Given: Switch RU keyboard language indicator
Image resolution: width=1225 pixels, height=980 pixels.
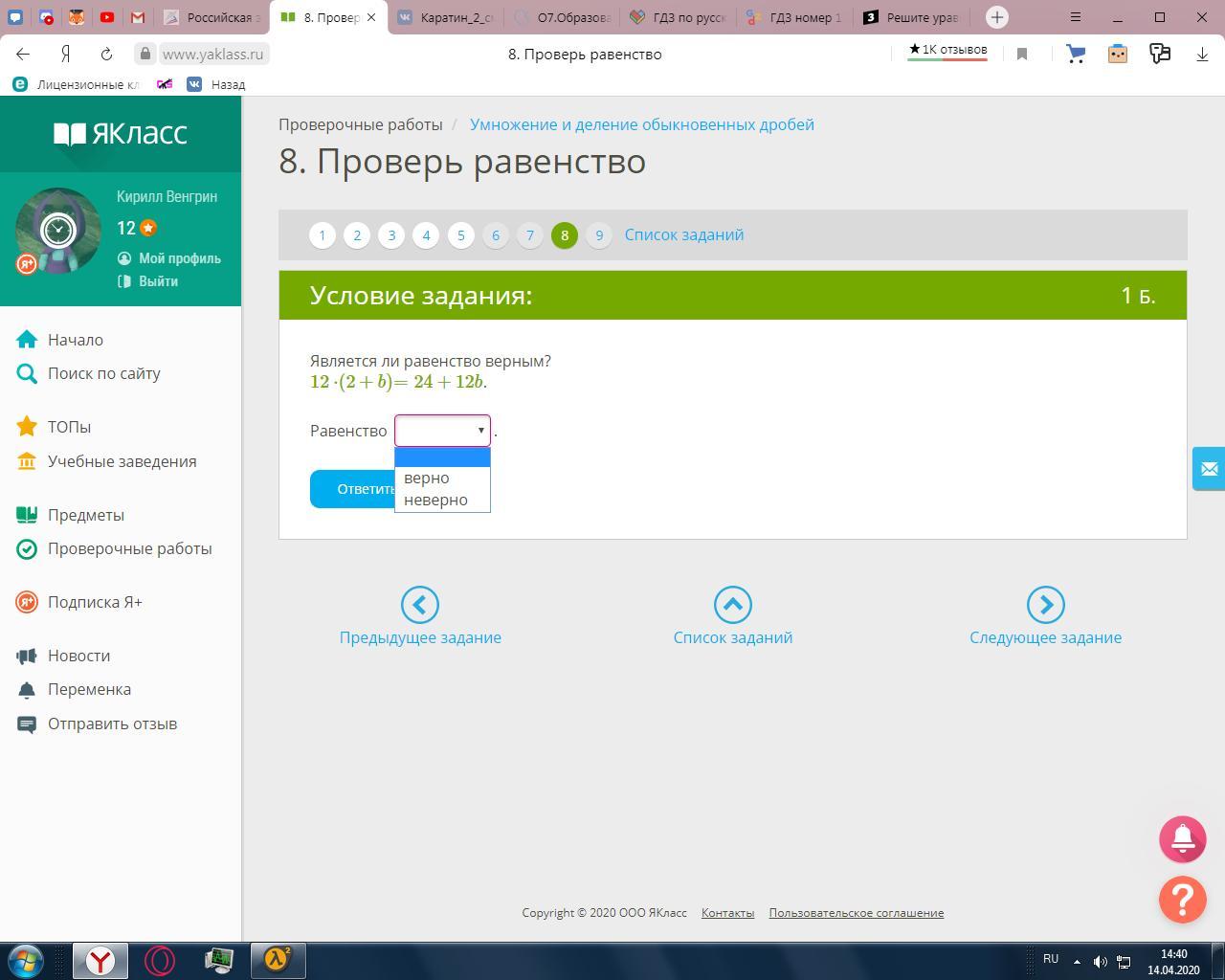Looking at the screenshot, I should click(x=1051, y=959).
